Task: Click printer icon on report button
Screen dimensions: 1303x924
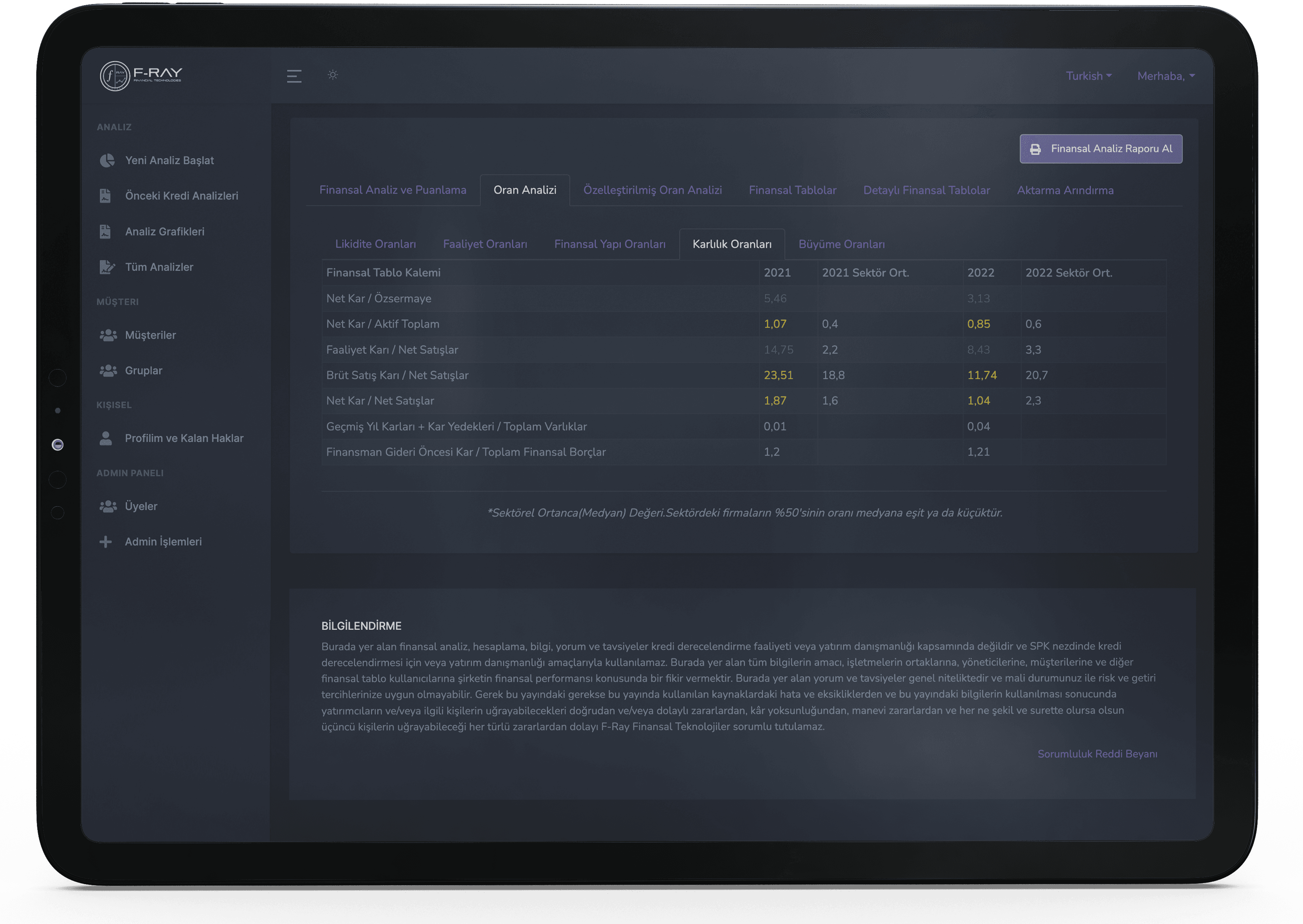Action: coord(1035,149)
